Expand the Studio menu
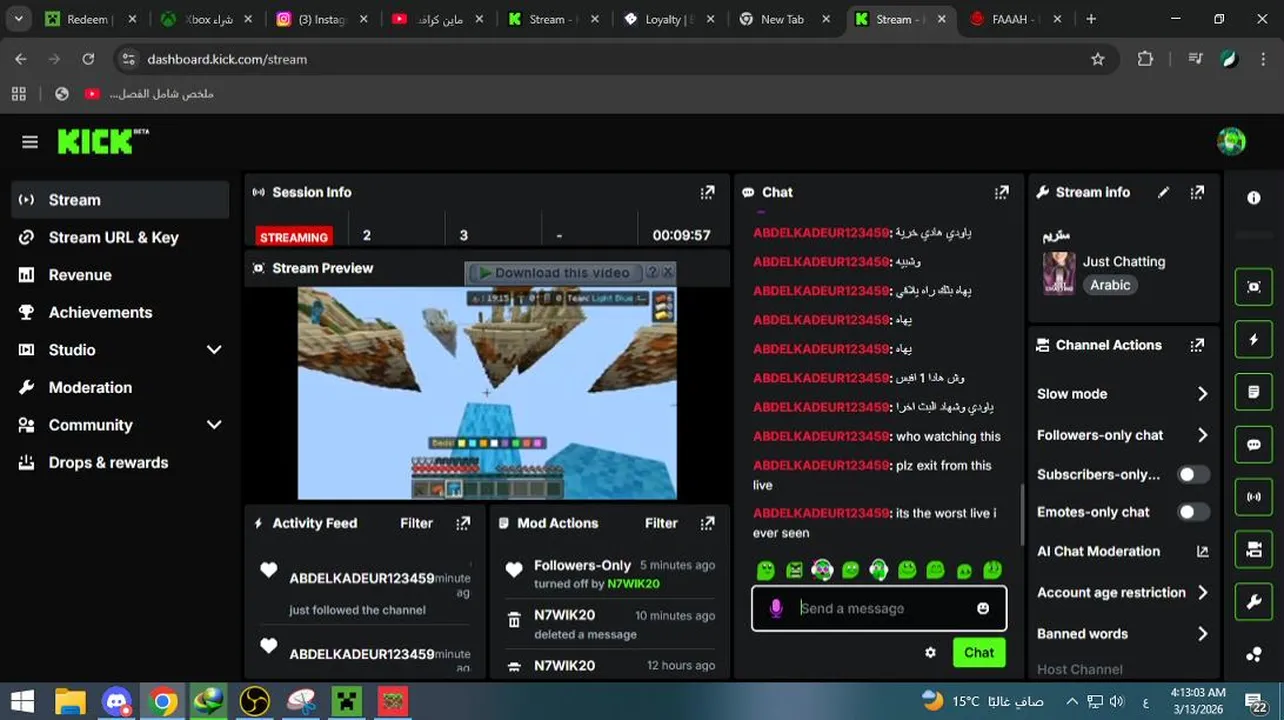 pyautogui.click(x=214, y=350)
